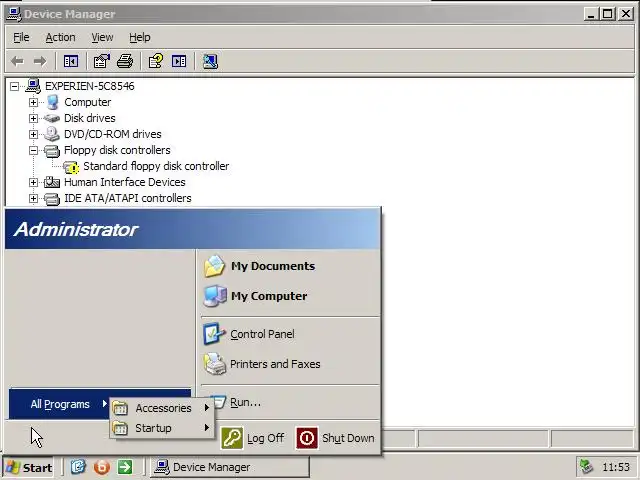Click the My Documents folder icon
640x480 pixels.
point(214,266)
